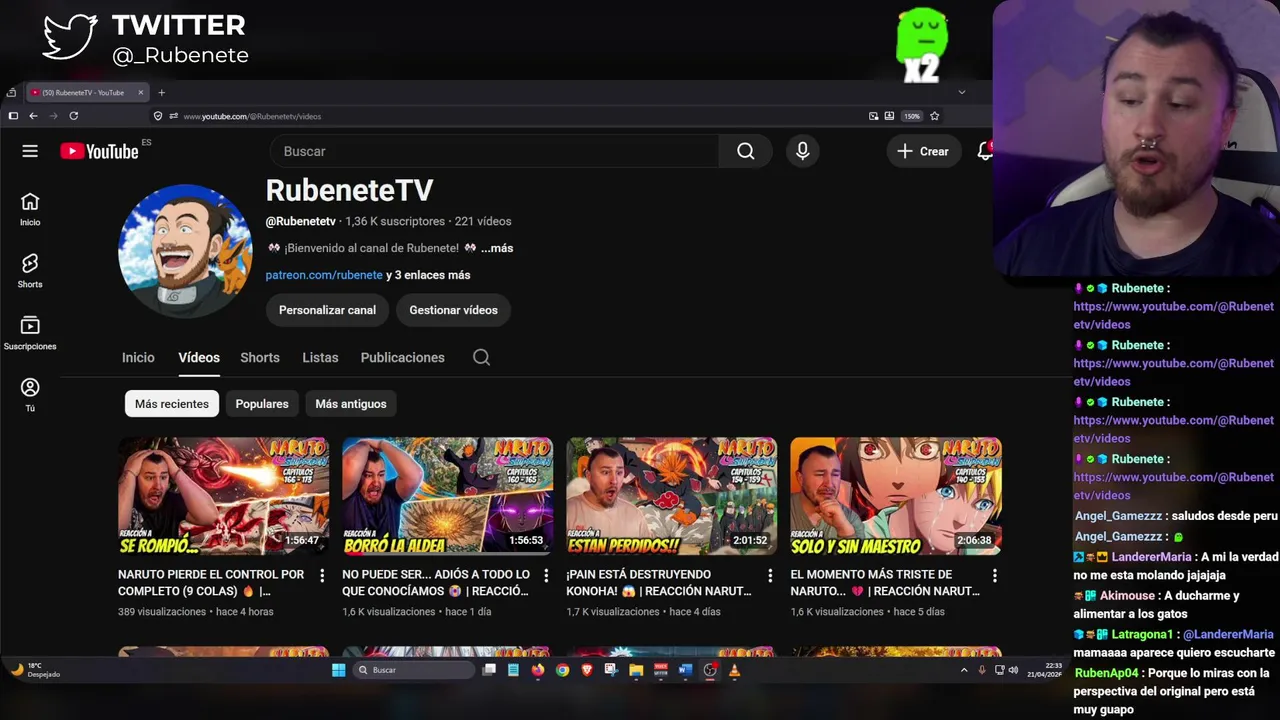Click the Windows taskbar Buscar box

click(413, 670)
